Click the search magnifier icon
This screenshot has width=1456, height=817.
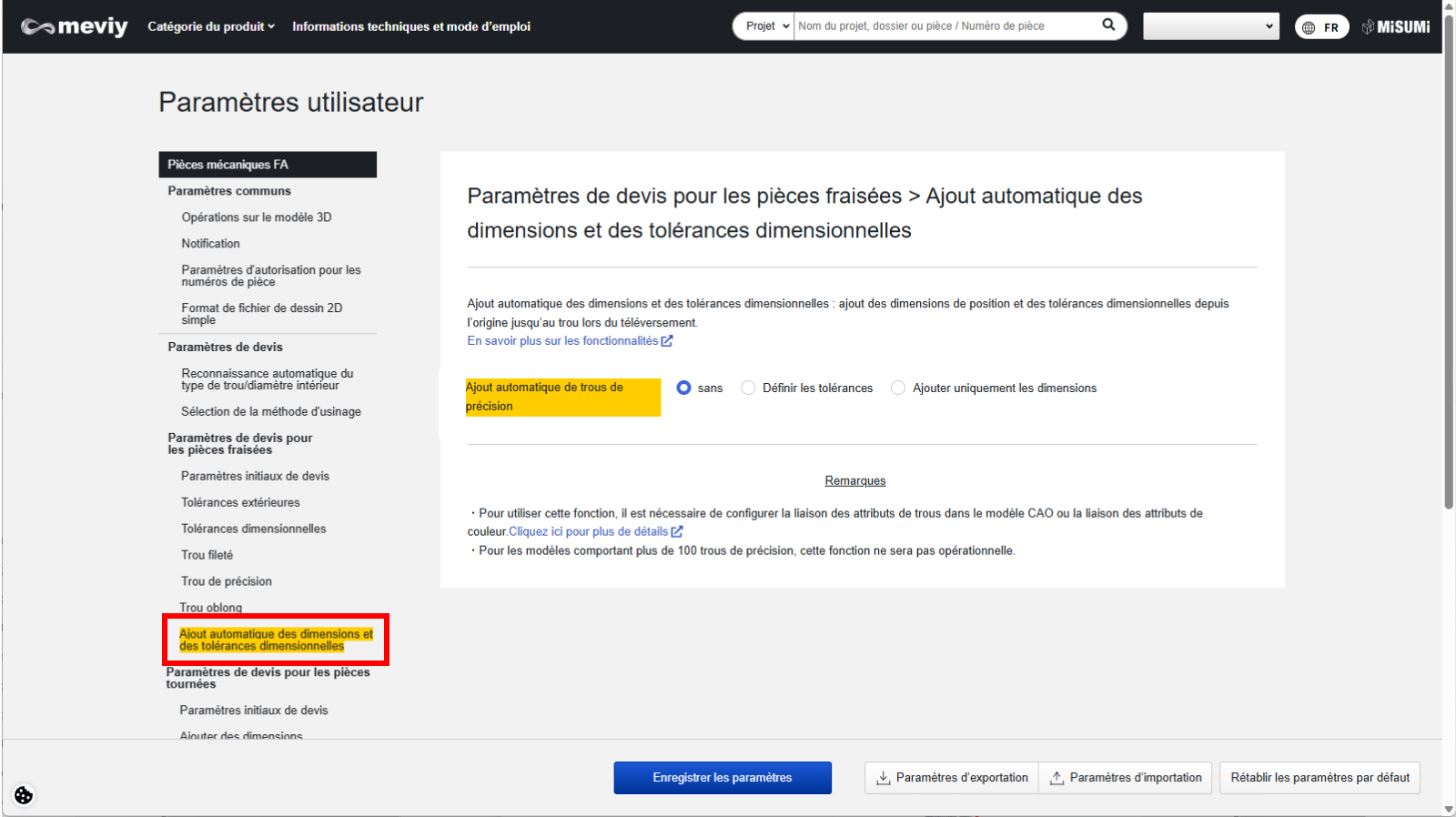click(x=1108, y=25)
